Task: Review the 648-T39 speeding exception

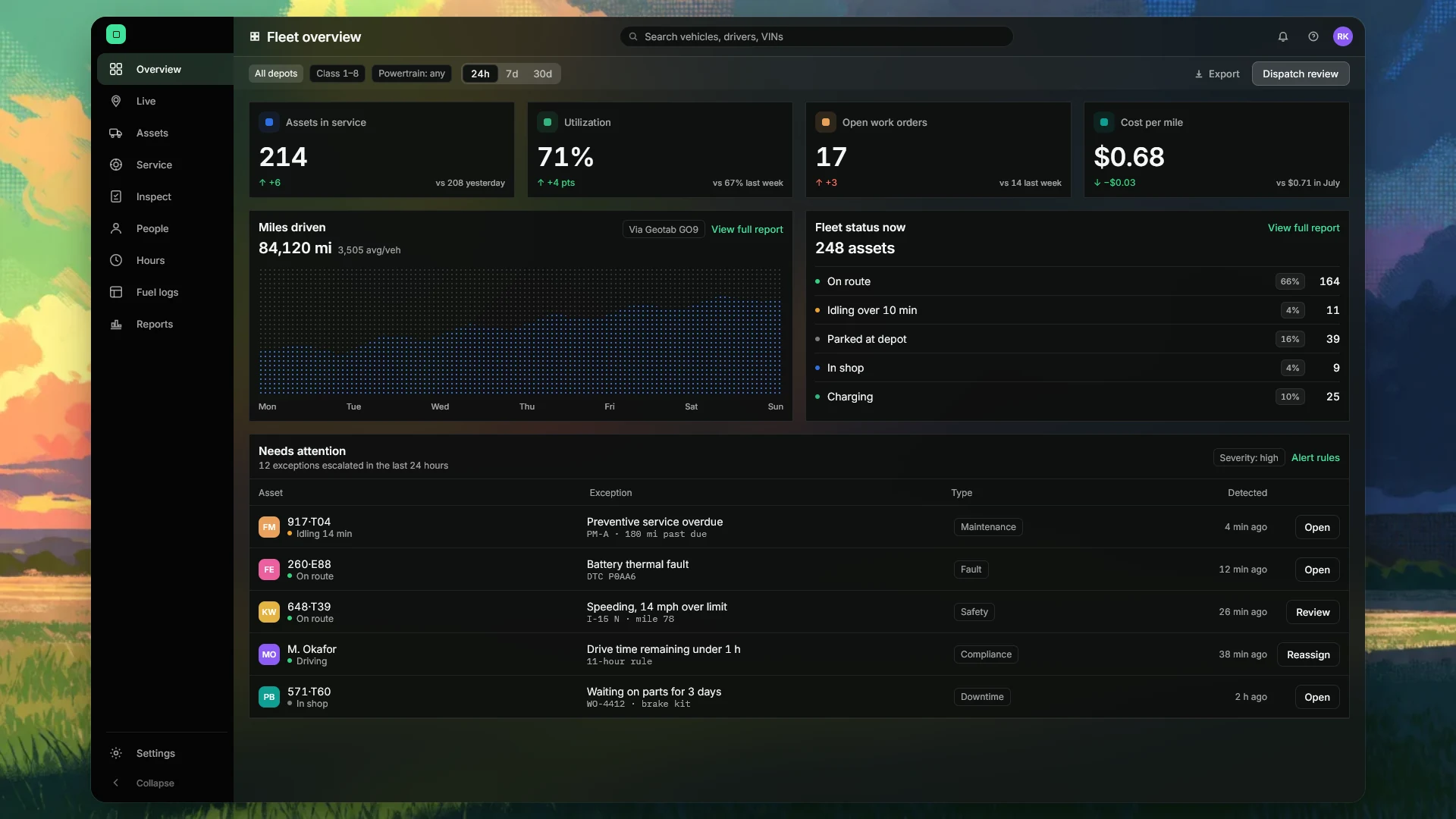Action: (1313, 612)
